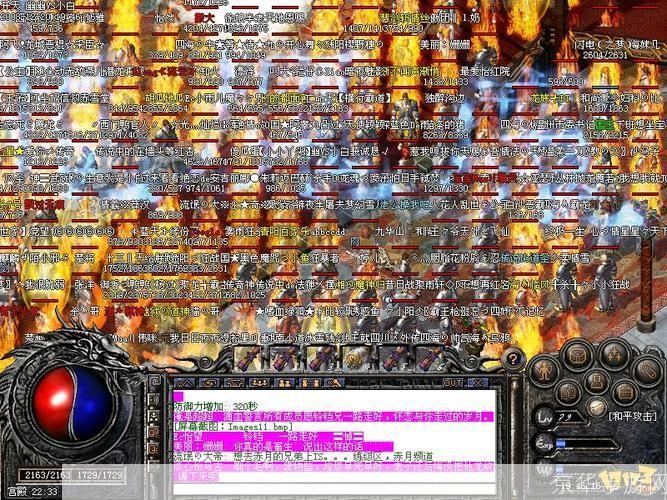
Task: Click the X exit button on chat bar
Action: [479, 383]
